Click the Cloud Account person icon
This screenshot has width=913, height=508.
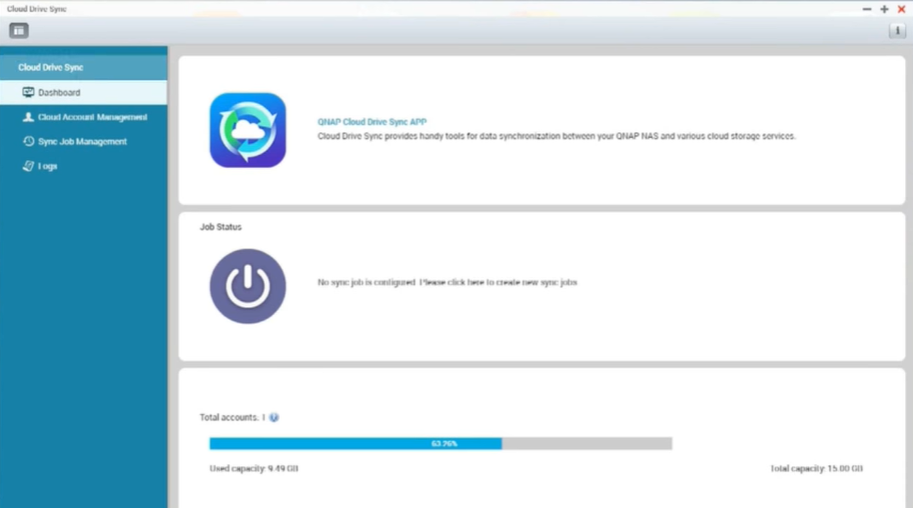(x=28, y=117)
